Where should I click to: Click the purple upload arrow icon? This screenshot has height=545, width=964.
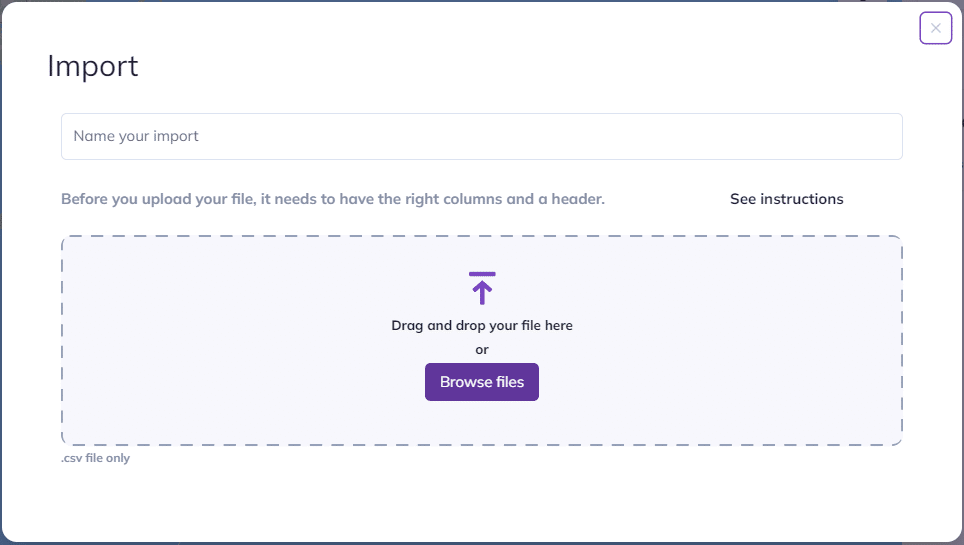482,288
